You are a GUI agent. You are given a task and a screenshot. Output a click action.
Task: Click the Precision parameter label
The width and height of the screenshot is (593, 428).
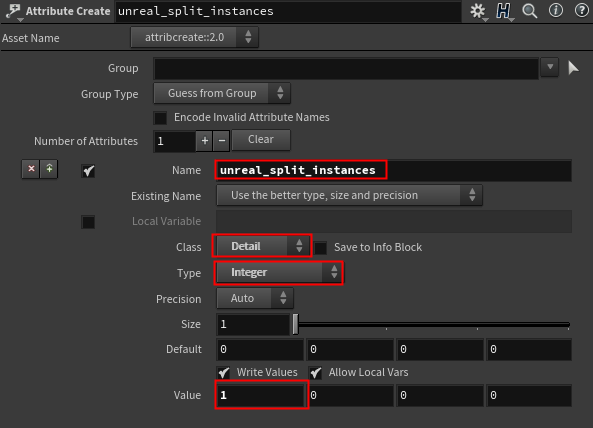click(179, 299)
